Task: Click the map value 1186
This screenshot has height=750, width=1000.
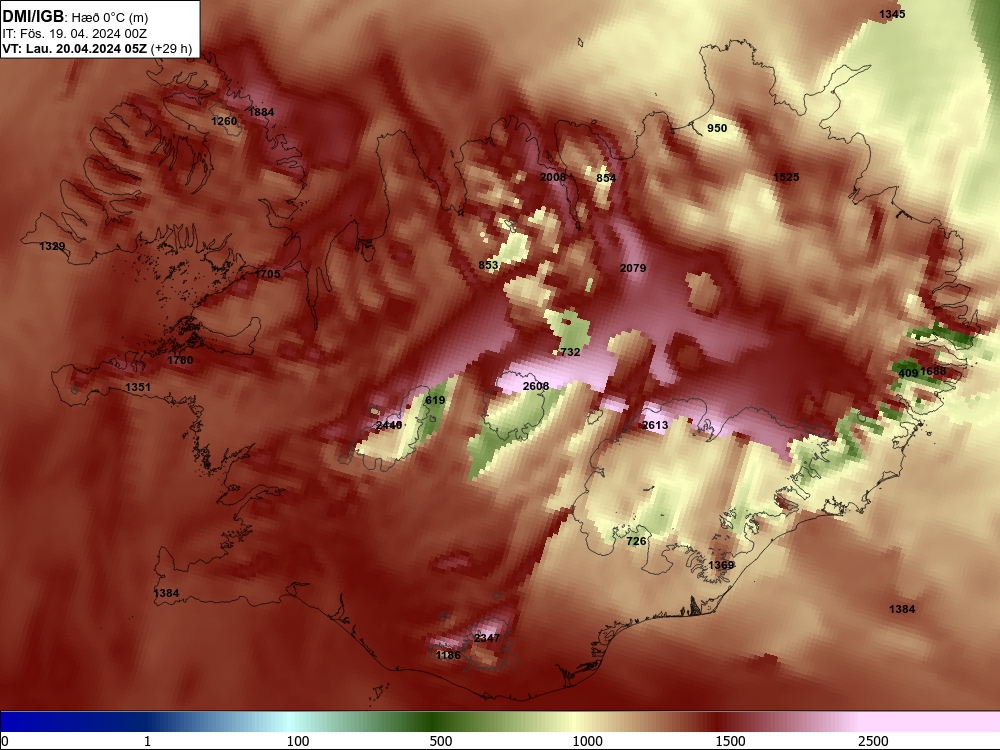Action: (448, 655)
